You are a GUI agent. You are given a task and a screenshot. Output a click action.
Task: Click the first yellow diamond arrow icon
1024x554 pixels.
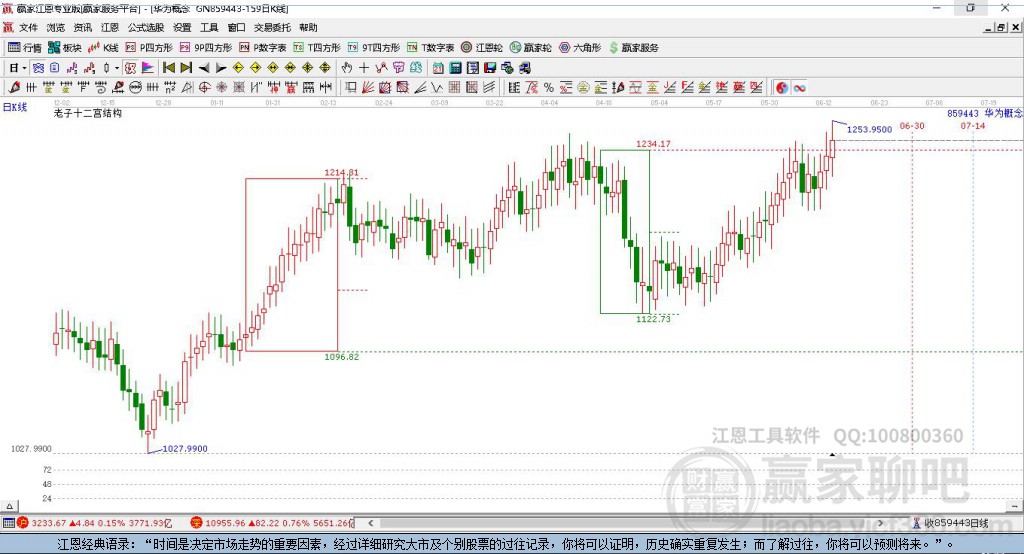238,68
